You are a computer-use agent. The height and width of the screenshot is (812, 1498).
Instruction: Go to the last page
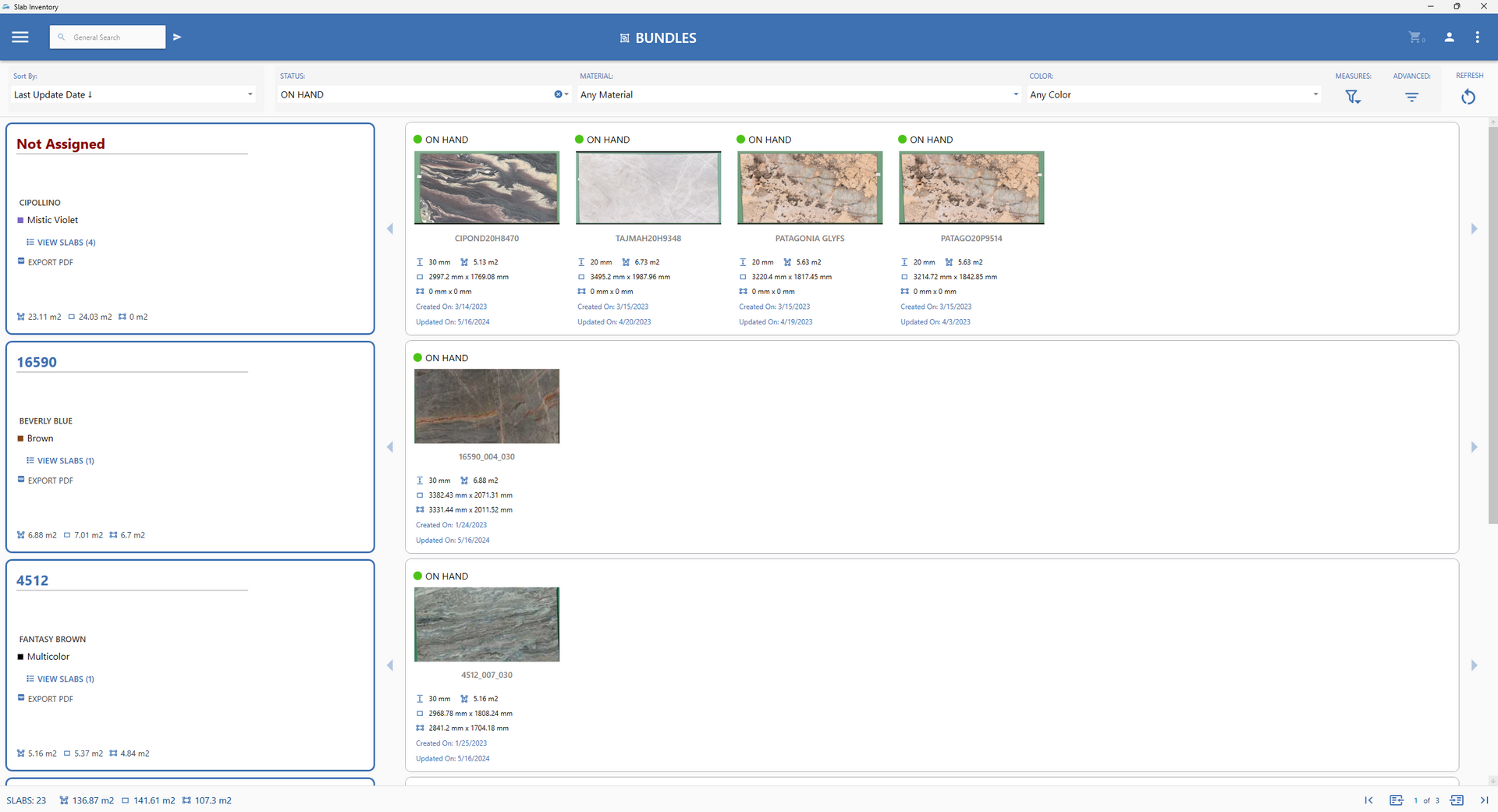1484,800
